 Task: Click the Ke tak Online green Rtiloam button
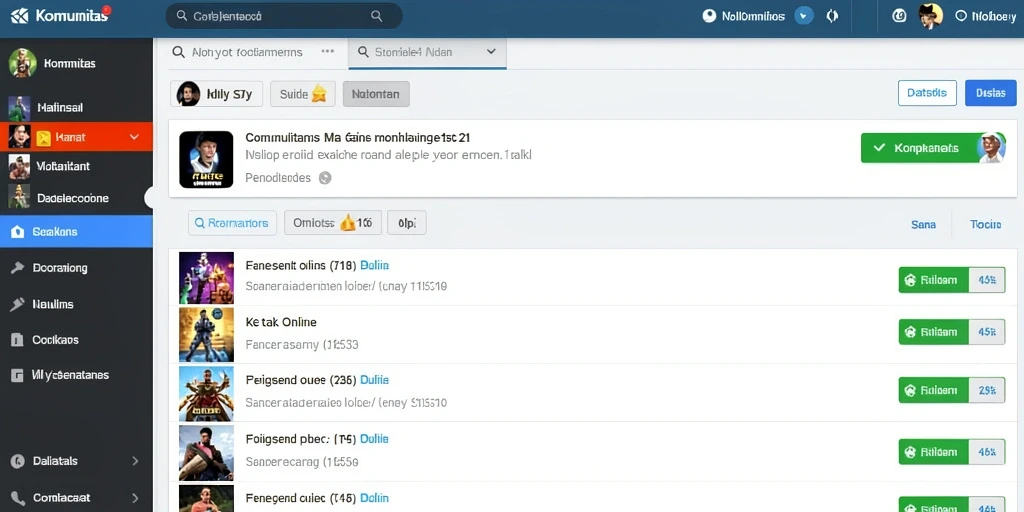(934, 332)
